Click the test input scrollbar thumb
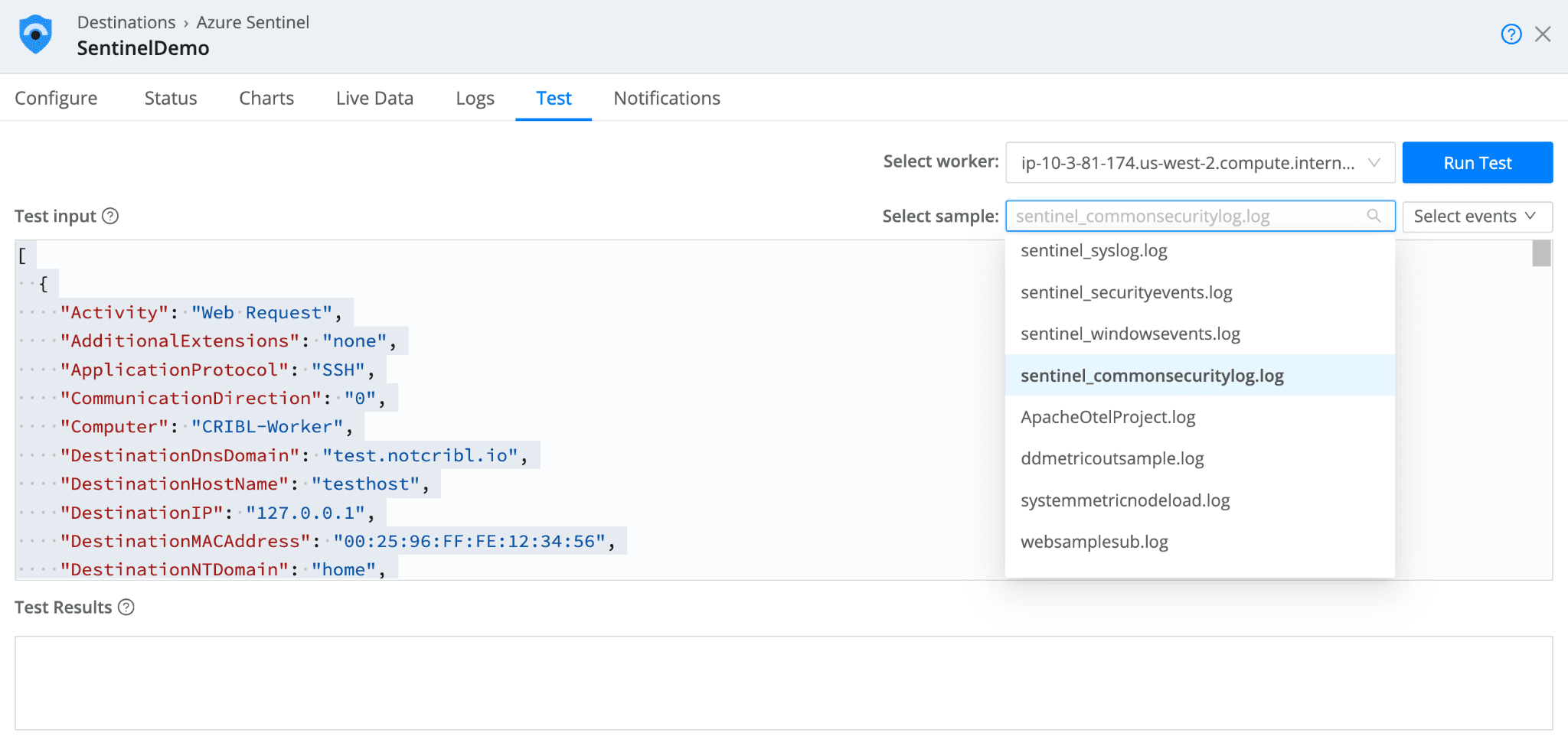The width and height of the screenshot is (1568, 746). click(1541, 253)
